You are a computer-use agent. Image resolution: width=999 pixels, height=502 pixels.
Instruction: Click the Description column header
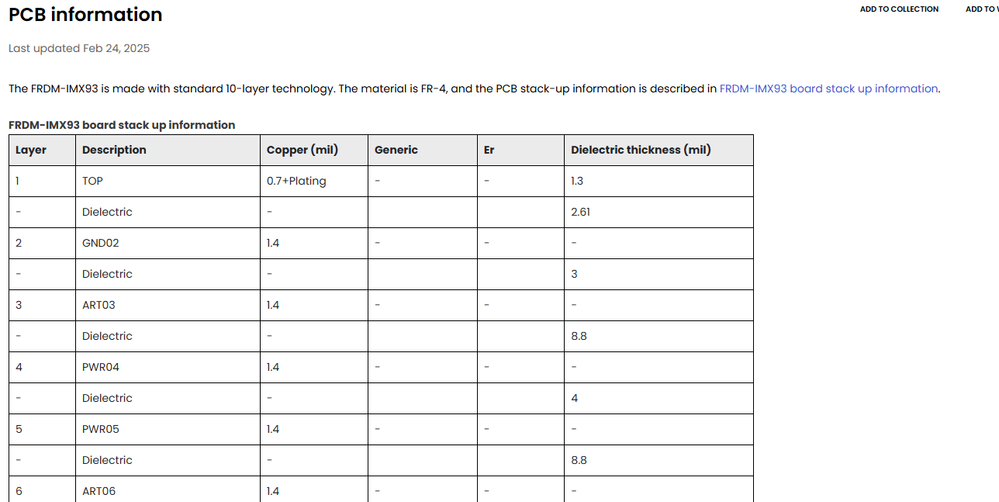coord(168,150)
